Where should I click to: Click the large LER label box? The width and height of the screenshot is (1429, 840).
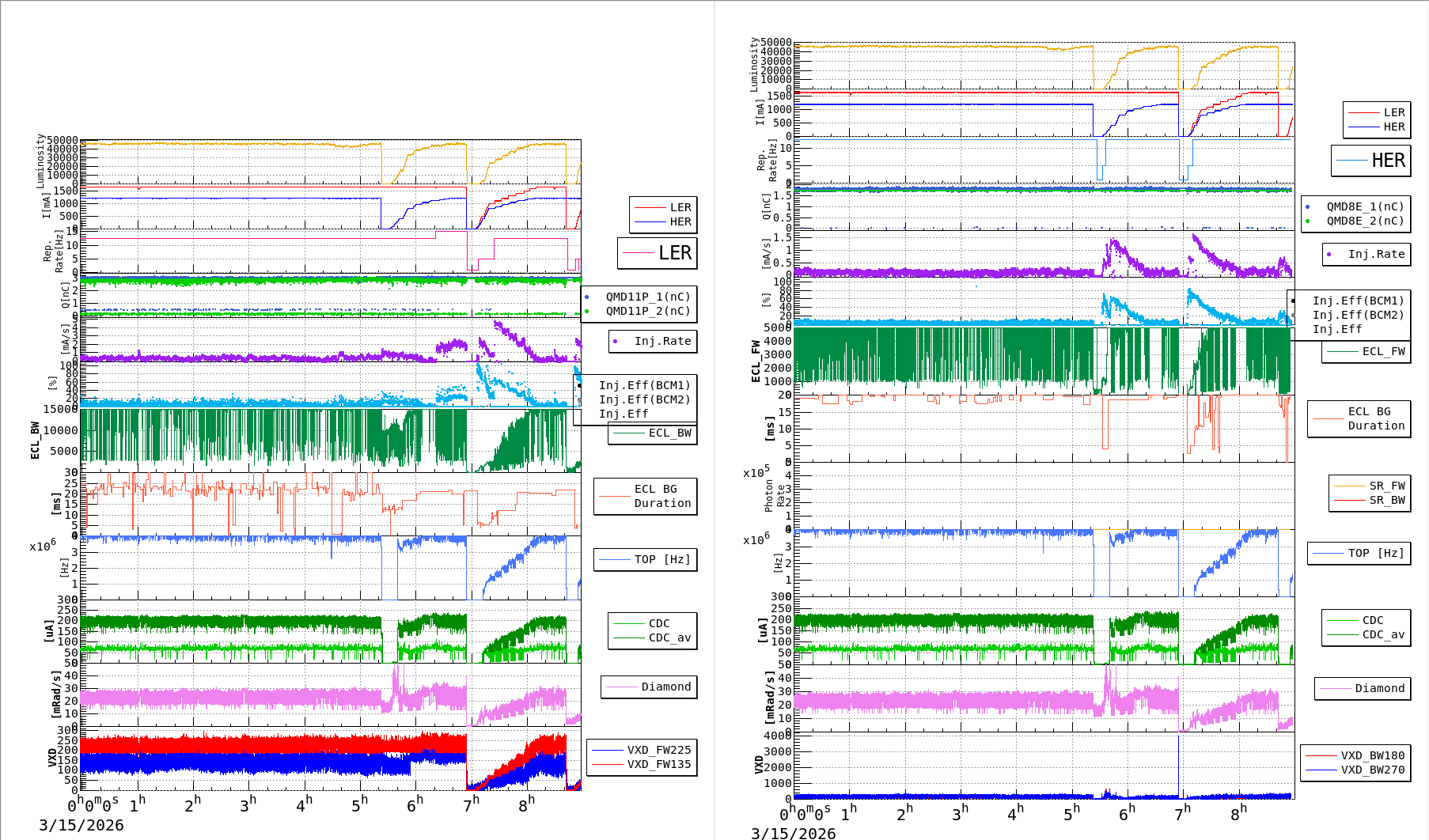pyautogui.click(x=657, y=253)
